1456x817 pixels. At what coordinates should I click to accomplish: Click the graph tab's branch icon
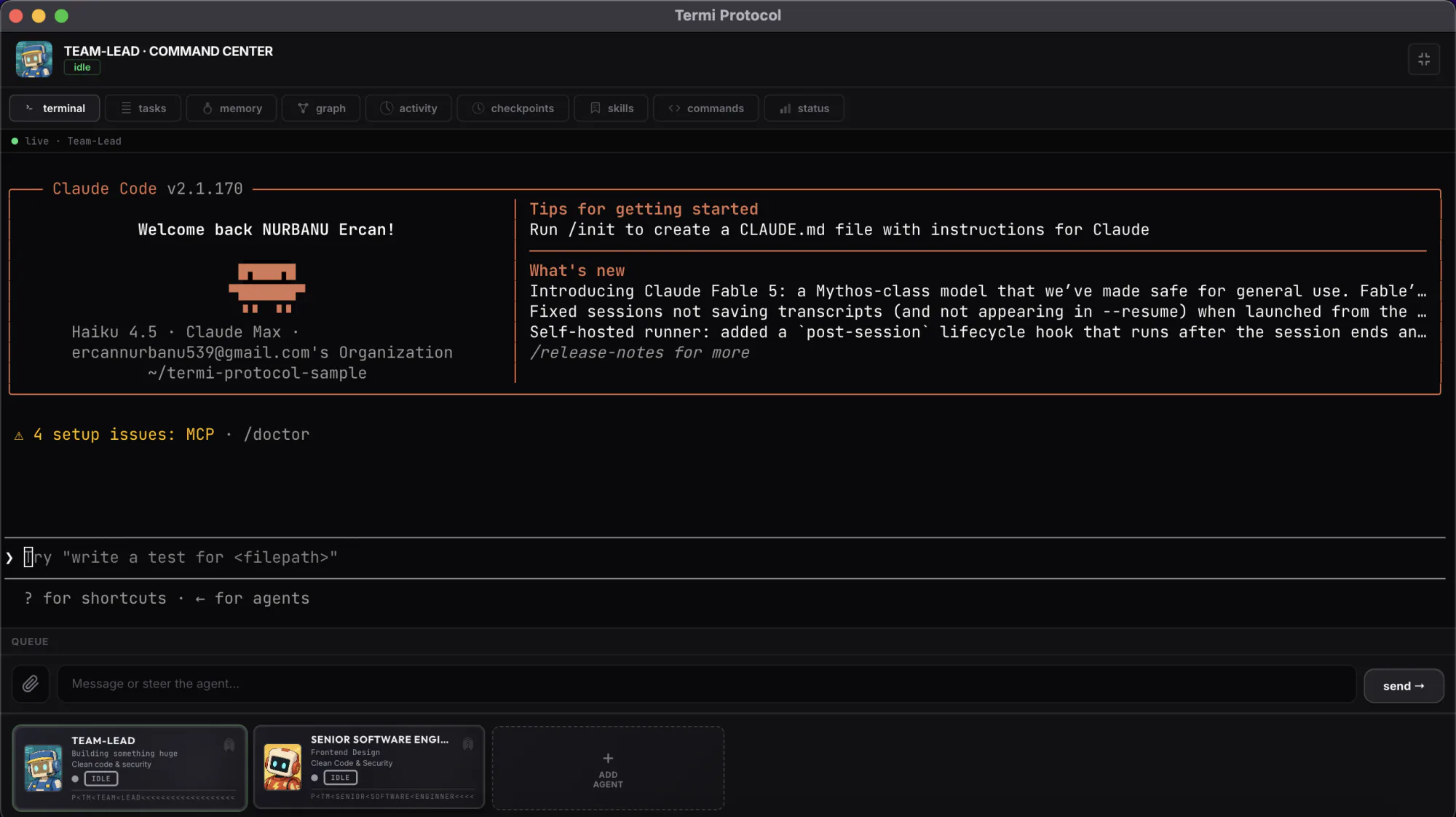click(x=303, y=108)
